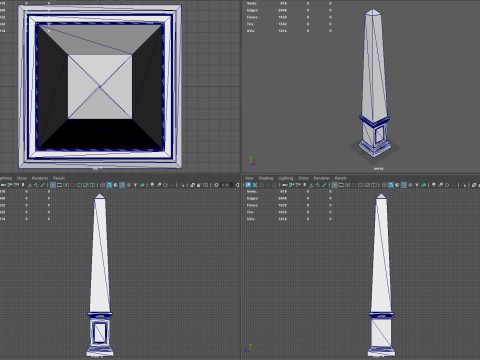Click Exposure icon in bottom-left panel toolbar
The image size is (480, 360).
click(x=216, y=185)
